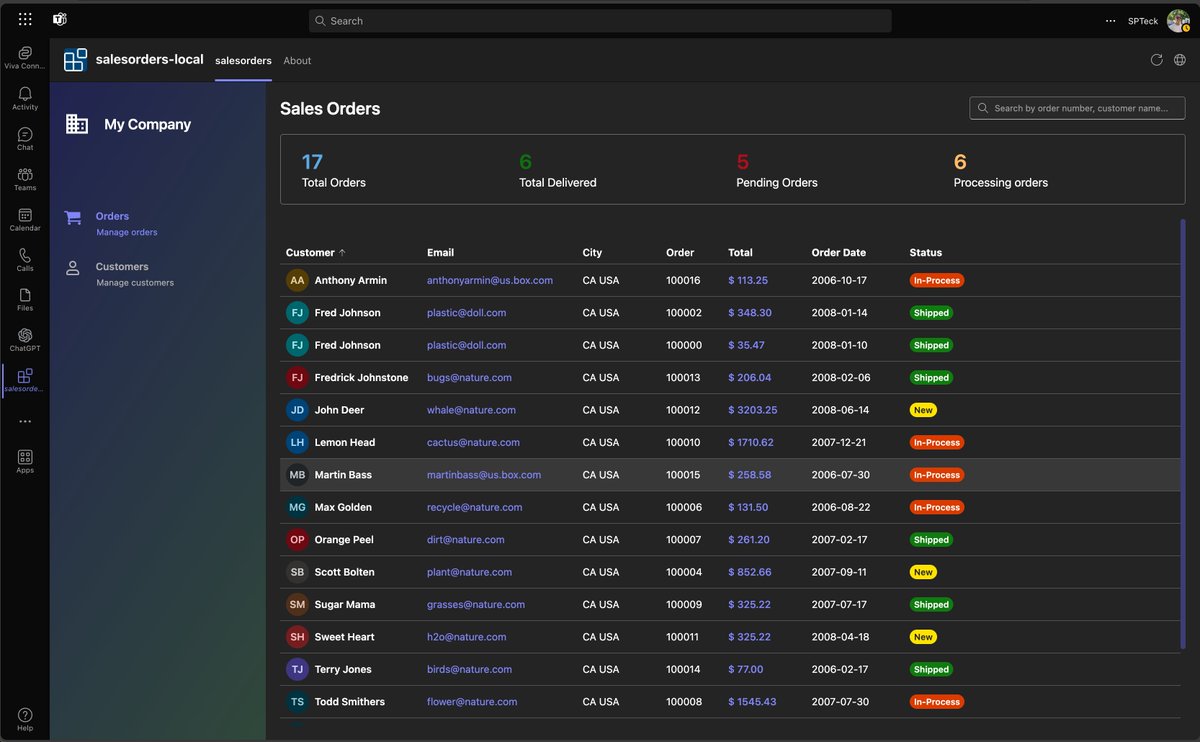
Task: Refresh the salesorders app
Action: pyautogui.click(x=1156, y=59)
